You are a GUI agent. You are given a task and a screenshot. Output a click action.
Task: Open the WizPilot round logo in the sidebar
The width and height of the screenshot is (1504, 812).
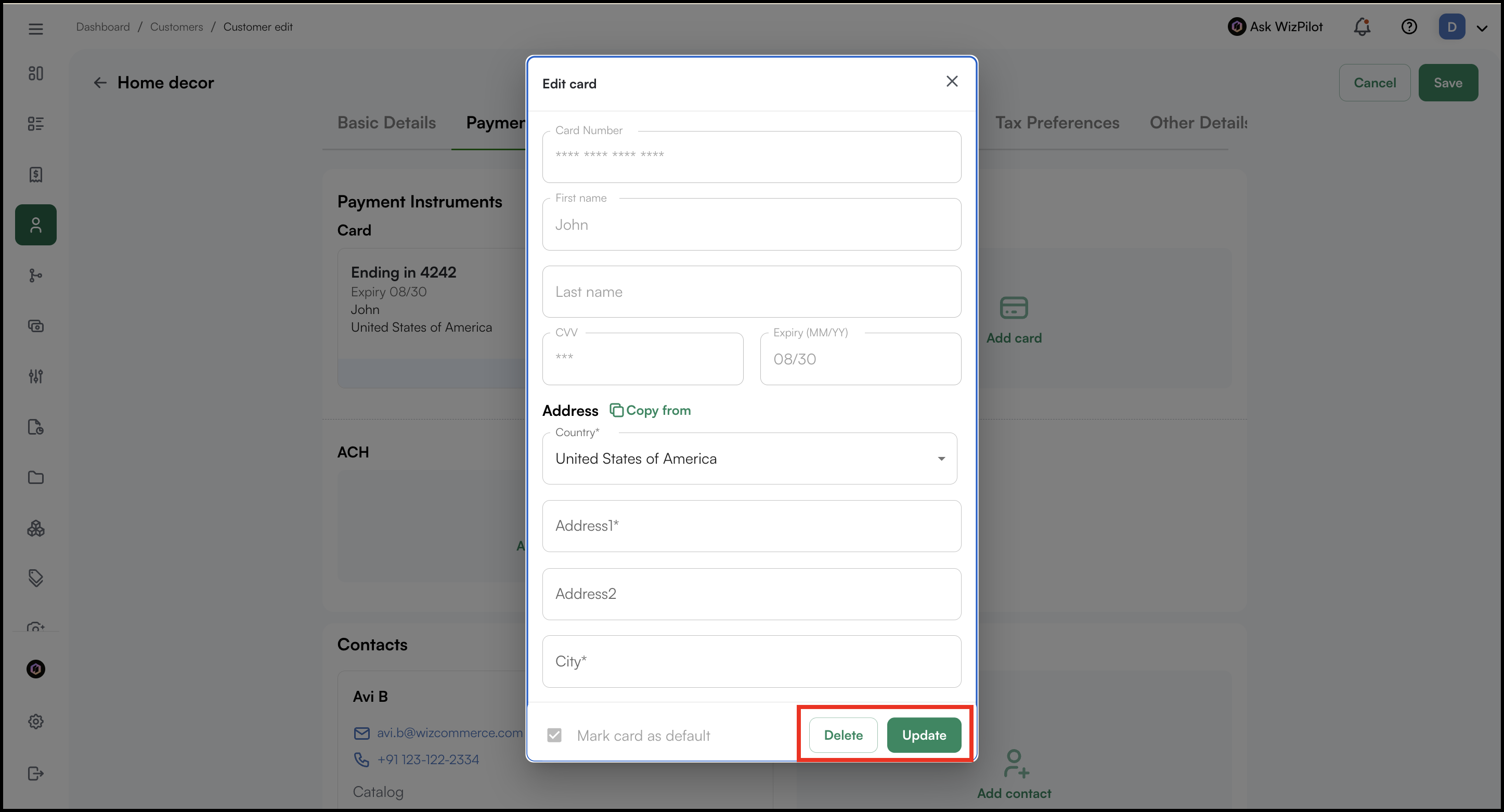tap(35, 669)
